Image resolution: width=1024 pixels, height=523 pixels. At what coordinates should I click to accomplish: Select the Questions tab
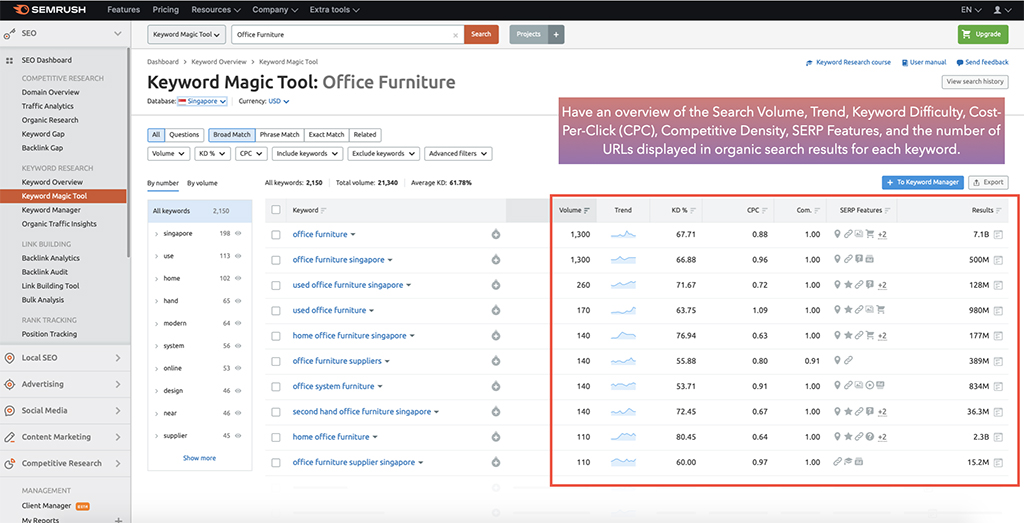(x=184, y=135)
